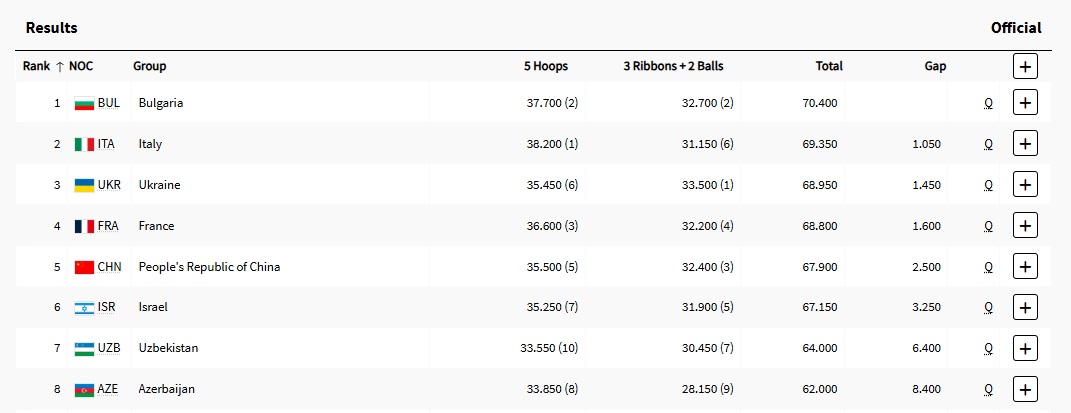
Task: Click the France flag icon
Action: tap(84, 226)
